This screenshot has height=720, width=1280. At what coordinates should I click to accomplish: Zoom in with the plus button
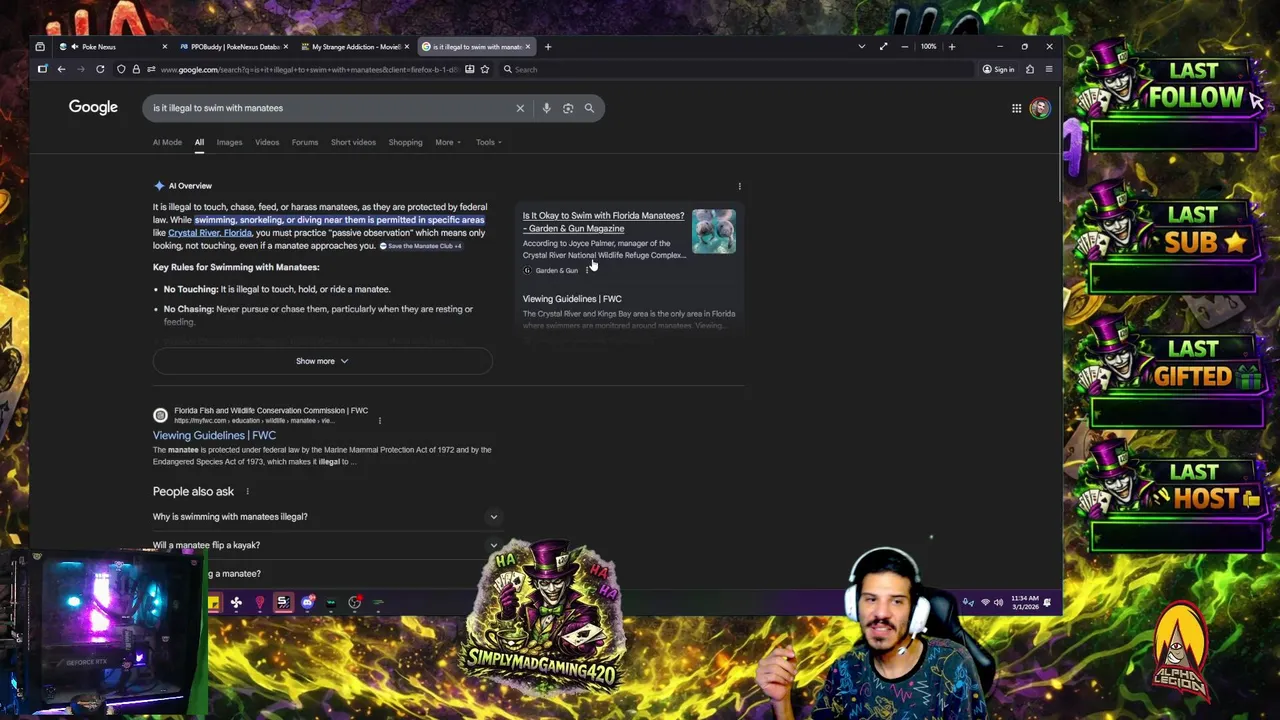coord(951,46)
